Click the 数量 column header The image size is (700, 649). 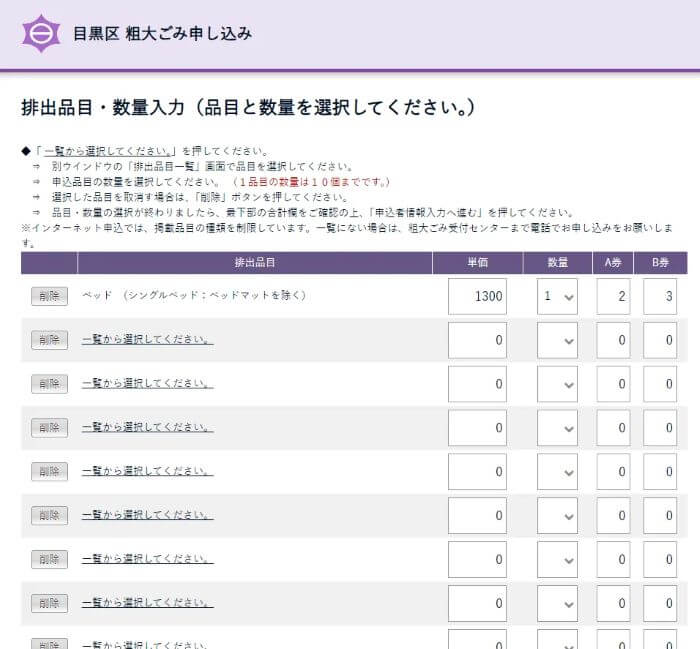pos(558,262)
